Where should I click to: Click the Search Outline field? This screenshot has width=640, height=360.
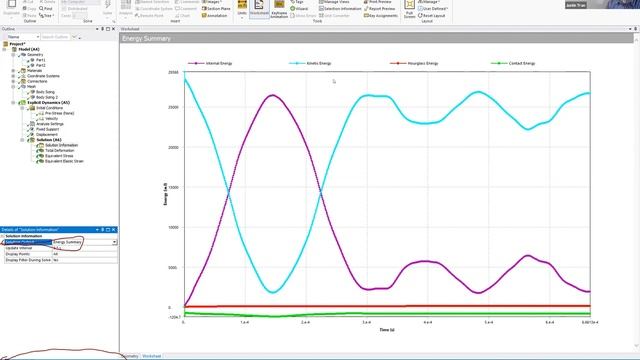(56, 37)
